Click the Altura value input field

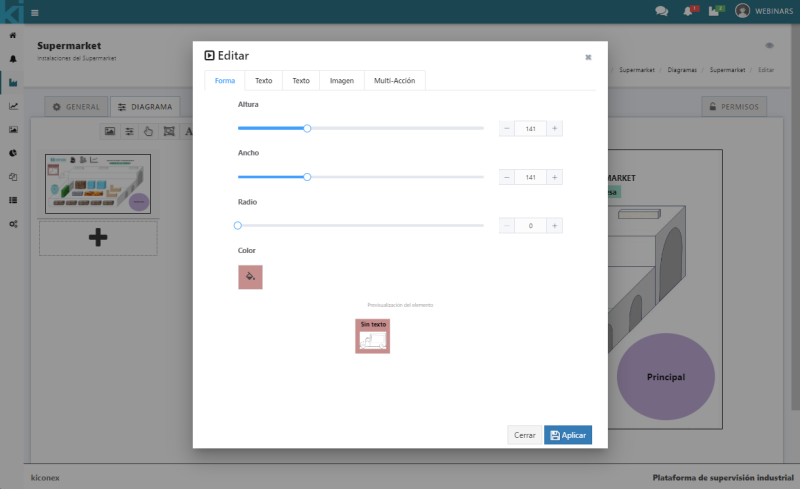click(531, 128)
